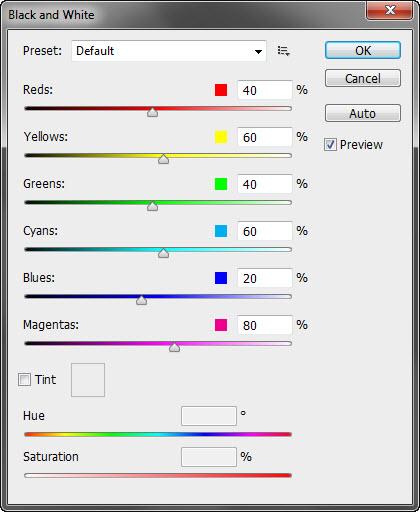This screenshot has width=420, height=512.
Task: Click the cyan color swatch
Action: coord(221,231)
